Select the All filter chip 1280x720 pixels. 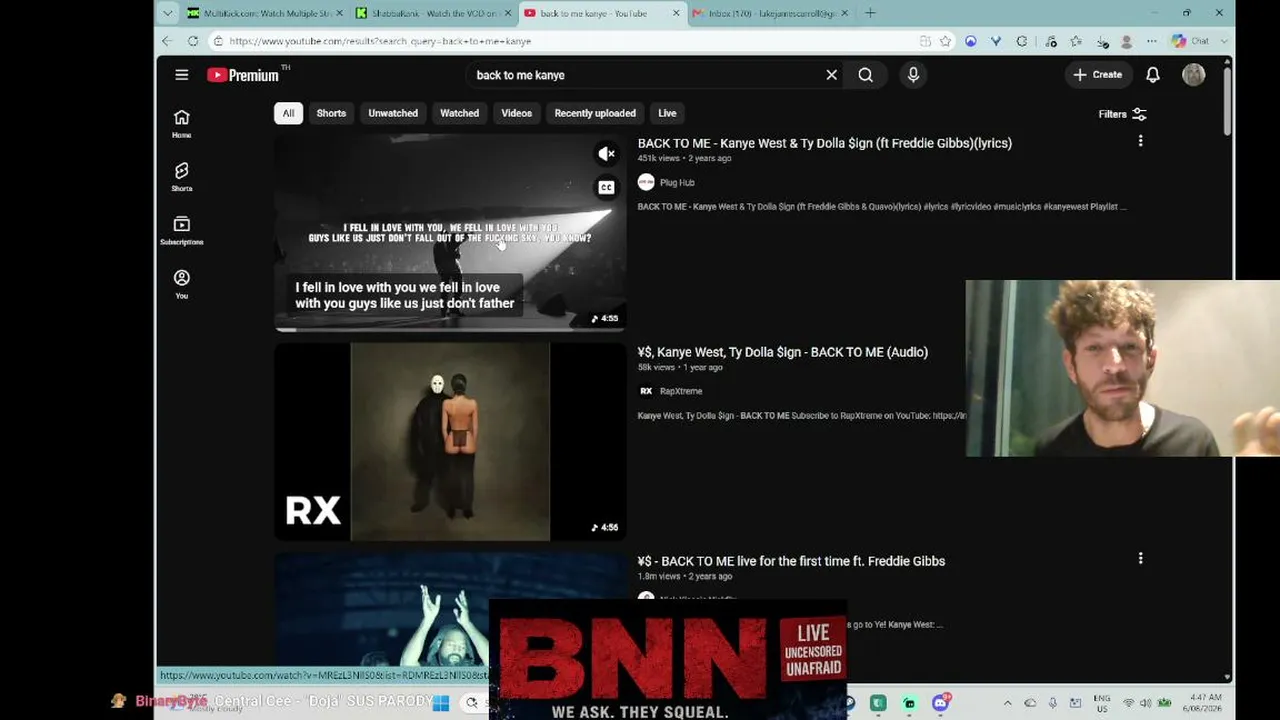(x=288, y=113)
